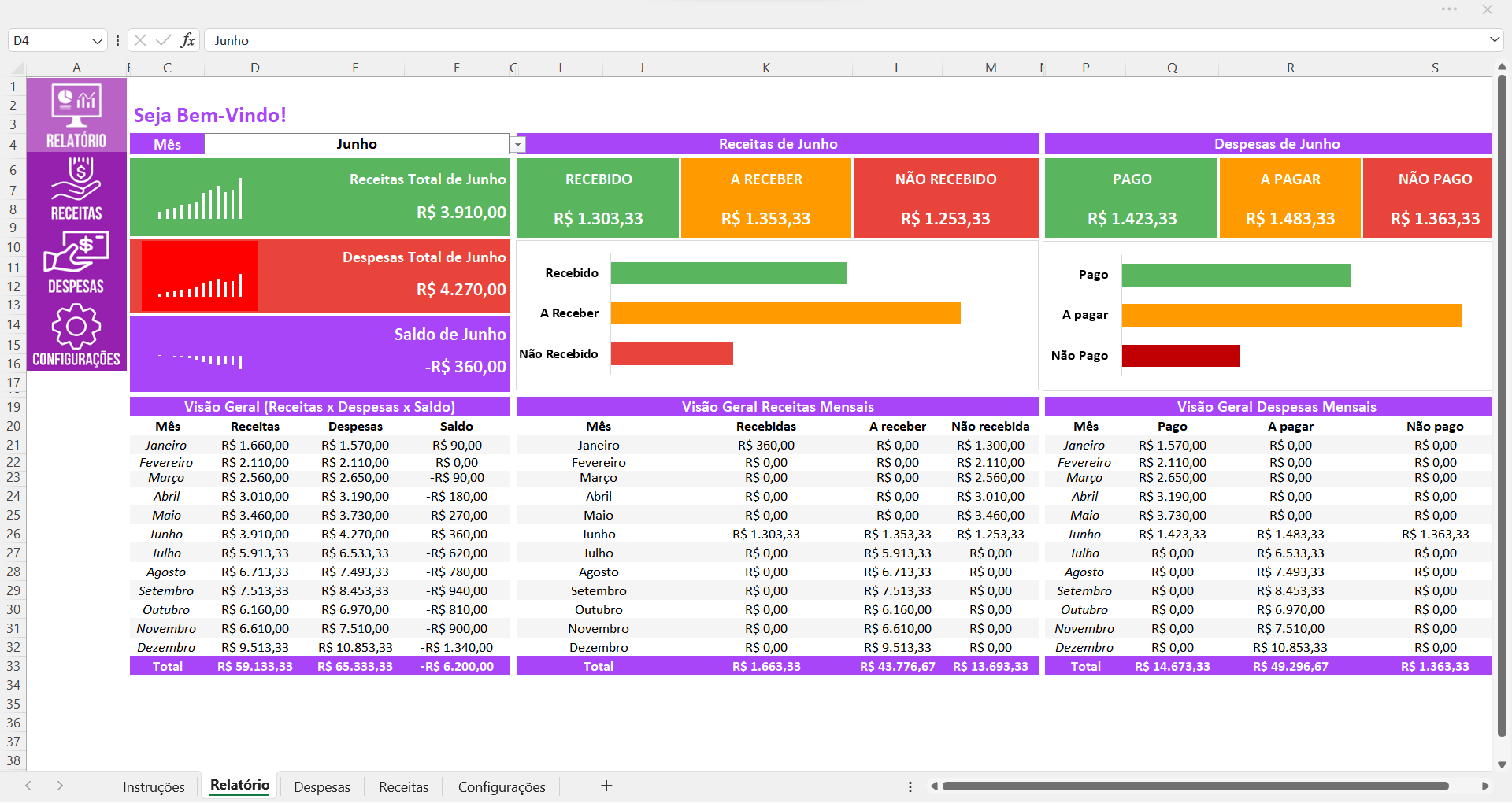Image resolution: width=1512 pixels, height=803 pixels.
Task: Select the Relatório sheet tab
Action: click(x=240, y=785)
